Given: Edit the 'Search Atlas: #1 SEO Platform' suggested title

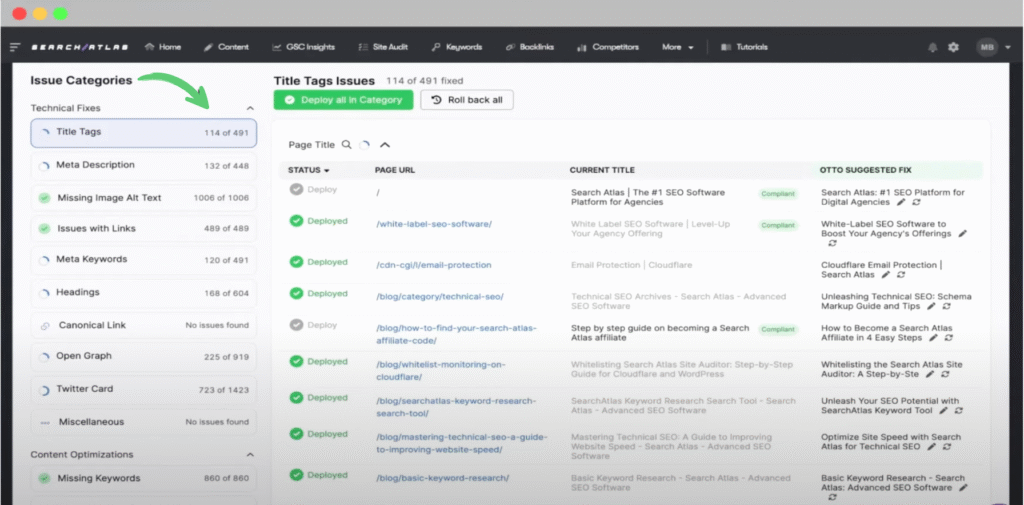Looking at the screenshot, I should click(901, 203).
